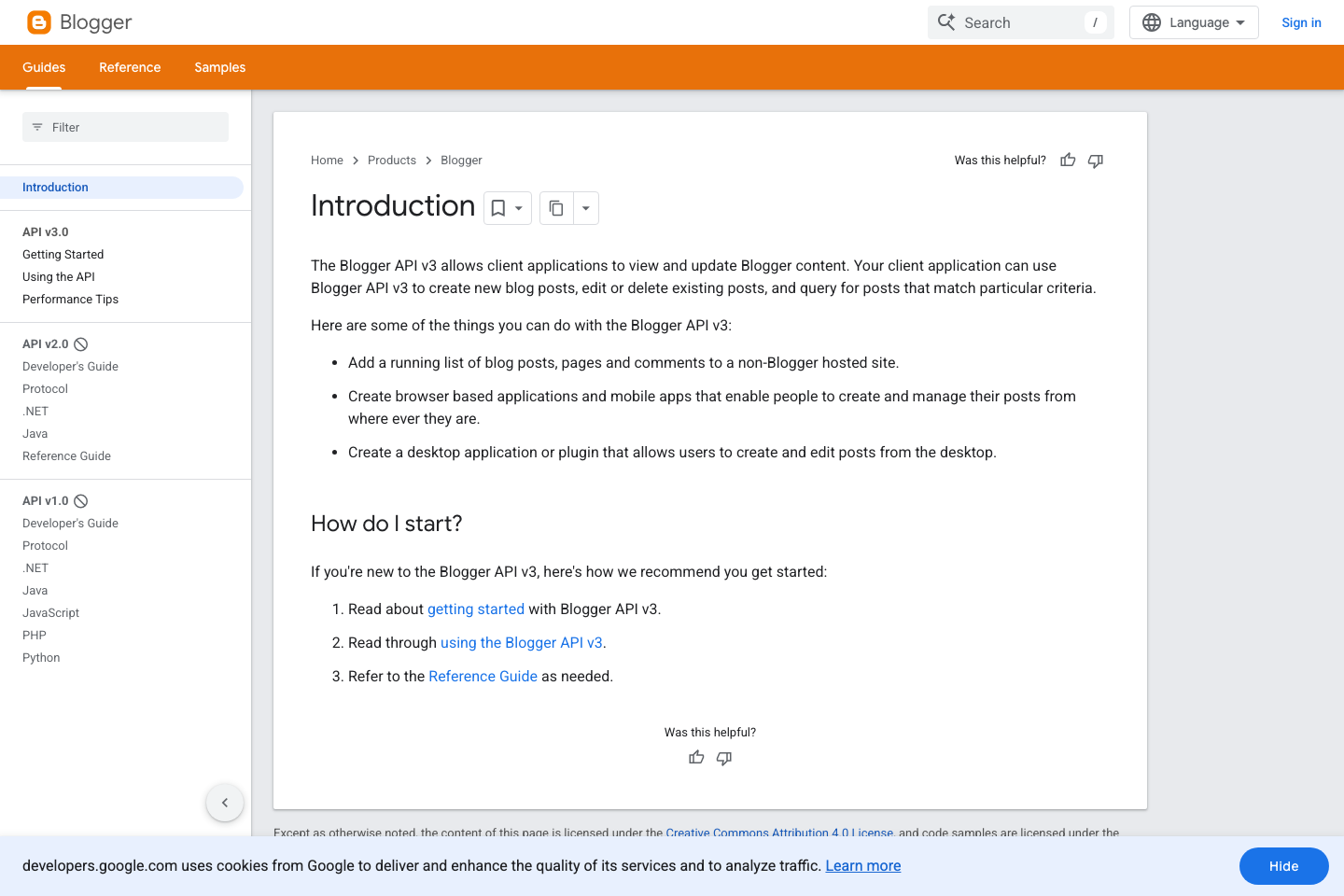The height and width of the screenshot is (896, 1344).
Task: Open the copy options dropdown arrow
Action: (585, 207)
